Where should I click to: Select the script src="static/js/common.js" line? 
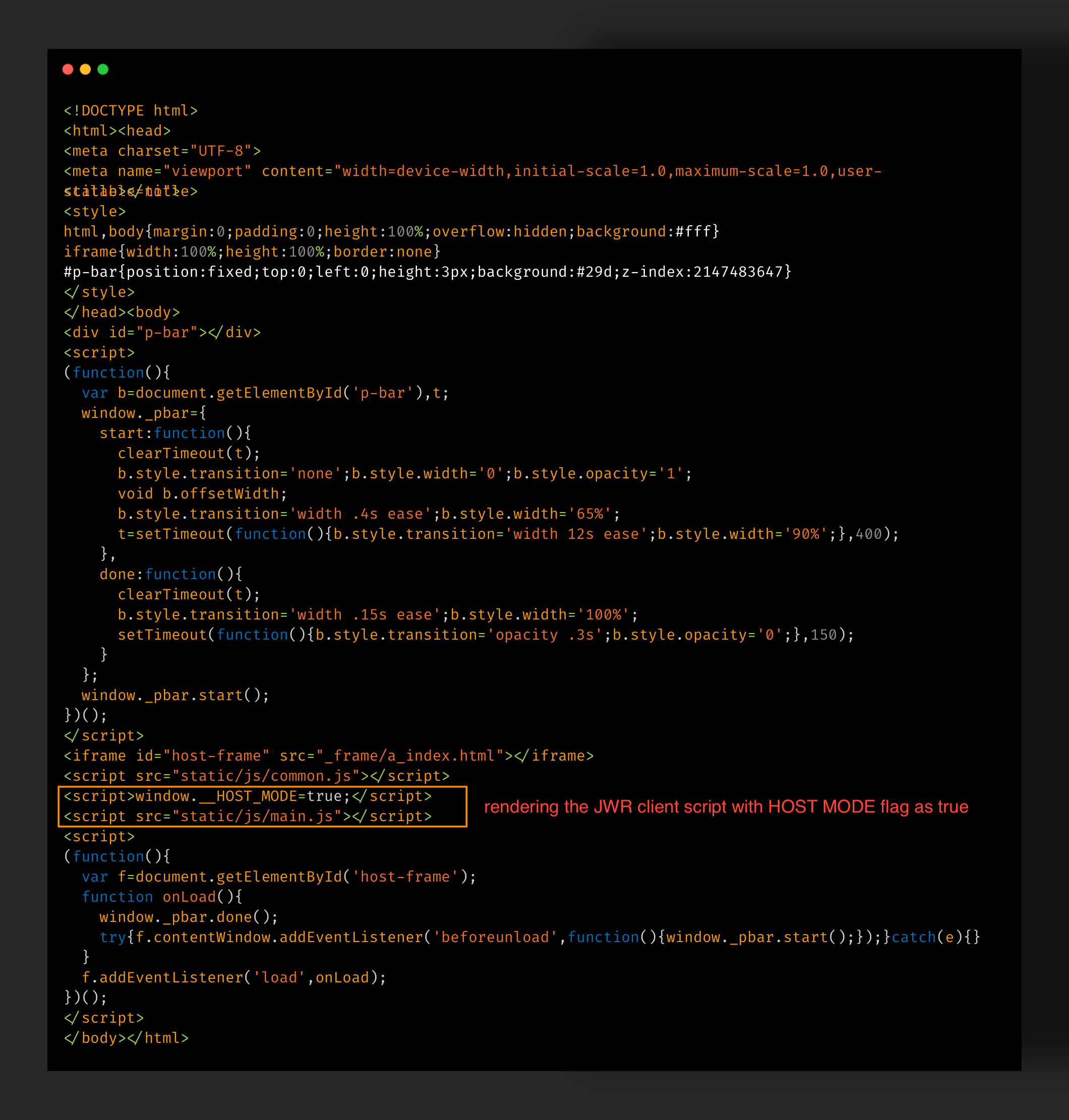[x=257, y=776]
